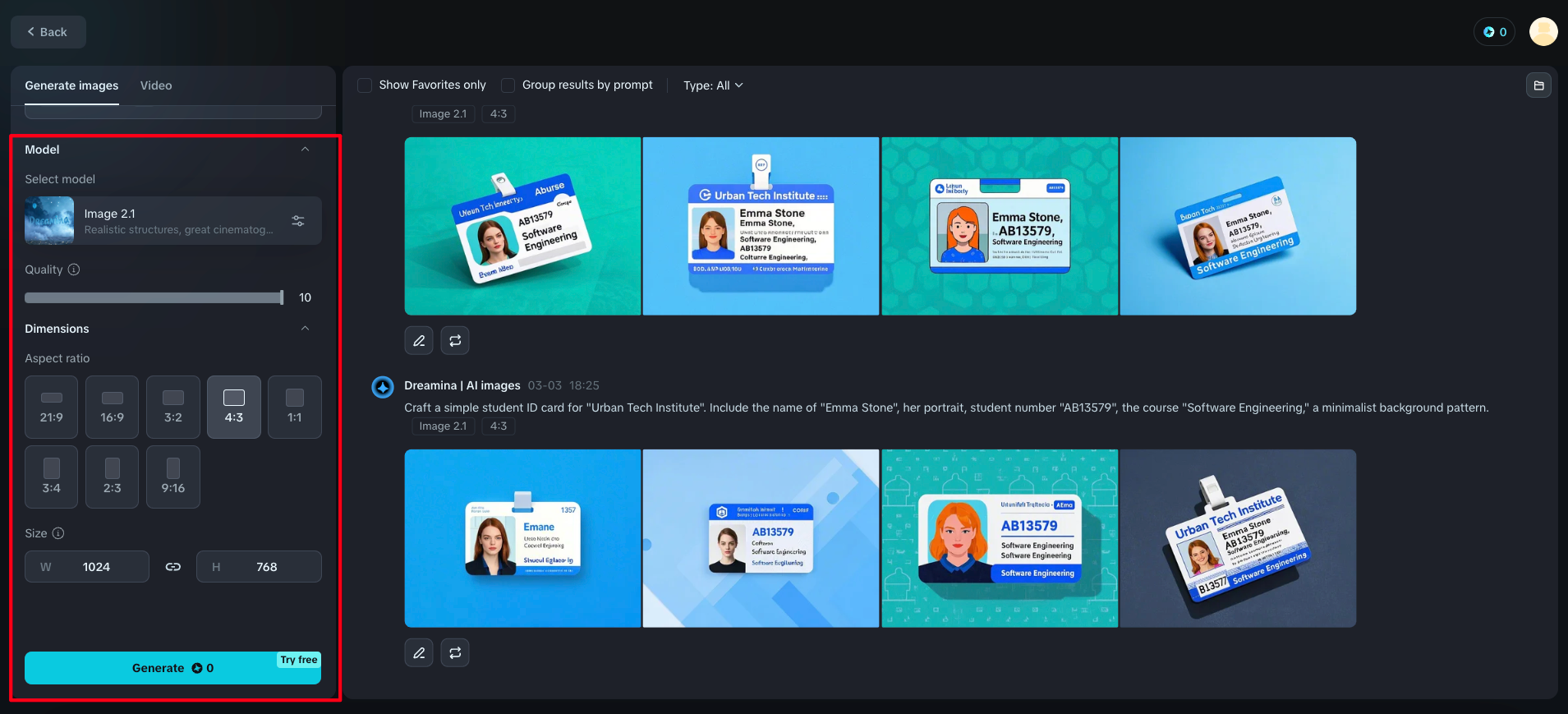Collapse the Model section
This screenshot has height=714, width=1568.
(x=305, y=150)
